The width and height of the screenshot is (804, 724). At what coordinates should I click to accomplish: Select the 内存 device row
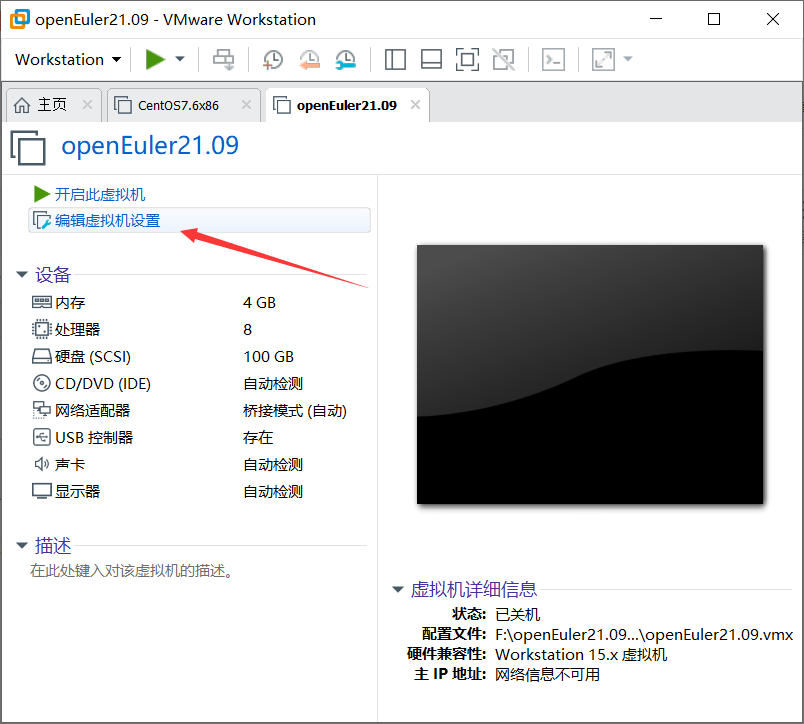(199, 303)
